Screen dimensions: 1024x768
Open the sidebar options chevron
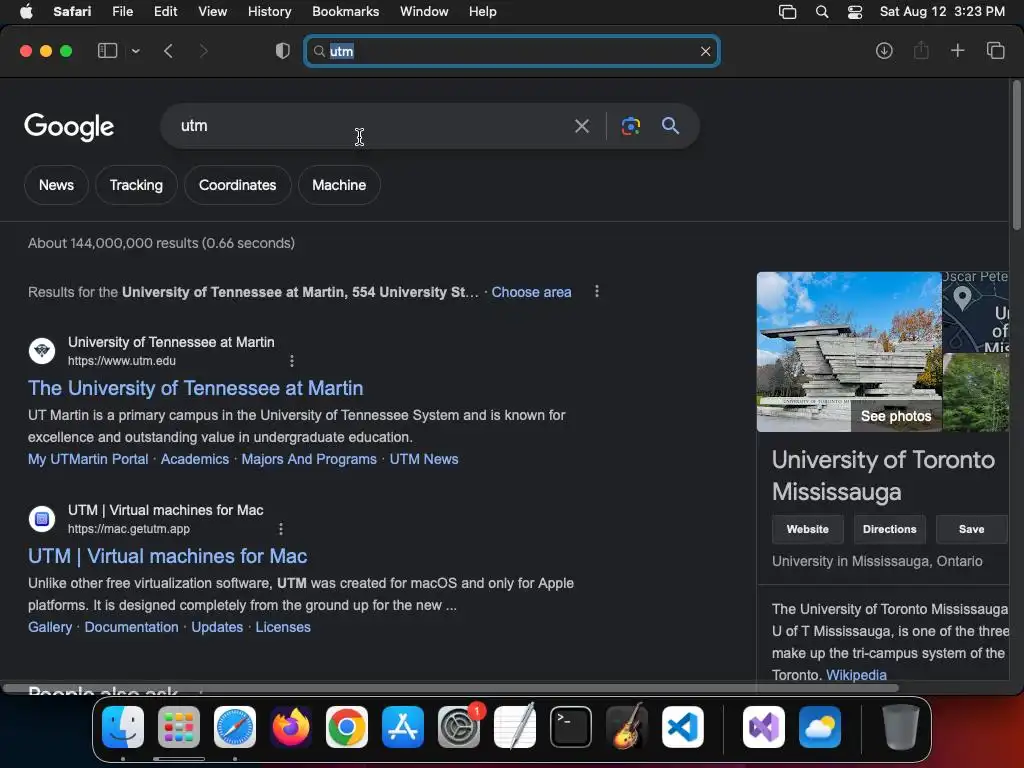tap(135, 51)
